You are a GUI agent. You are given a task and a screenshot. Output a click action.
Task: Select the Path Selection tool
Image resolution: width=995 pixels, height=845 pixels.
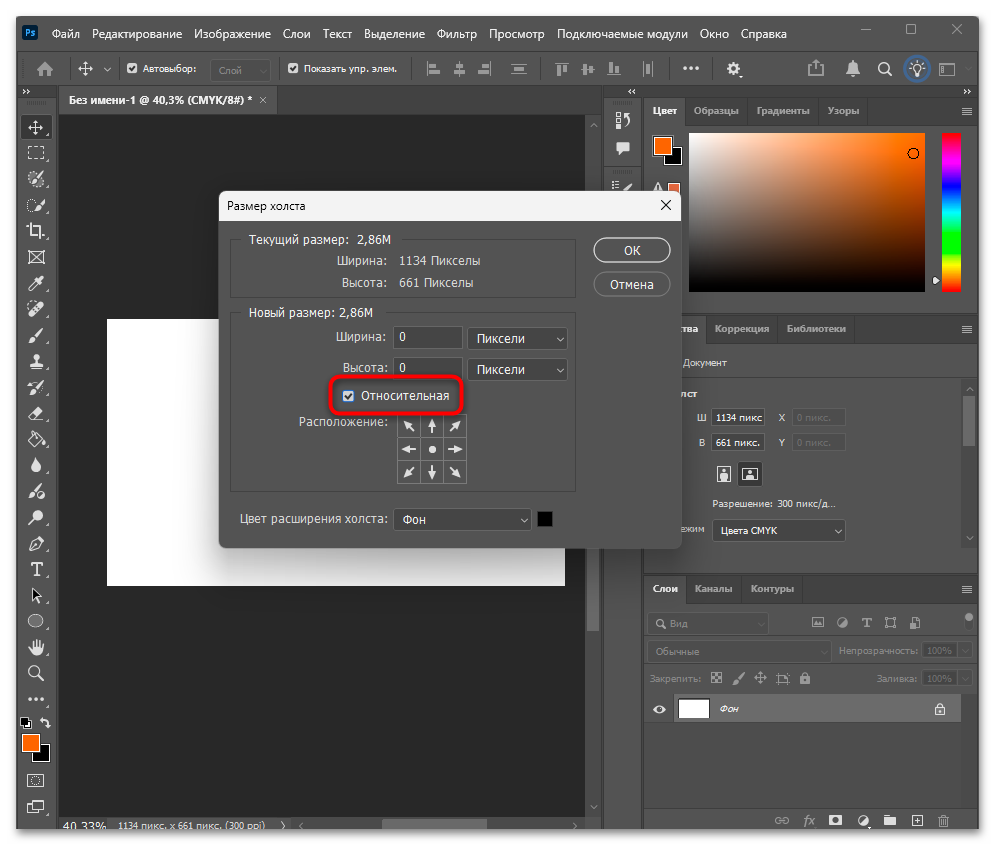click(36, 596)
